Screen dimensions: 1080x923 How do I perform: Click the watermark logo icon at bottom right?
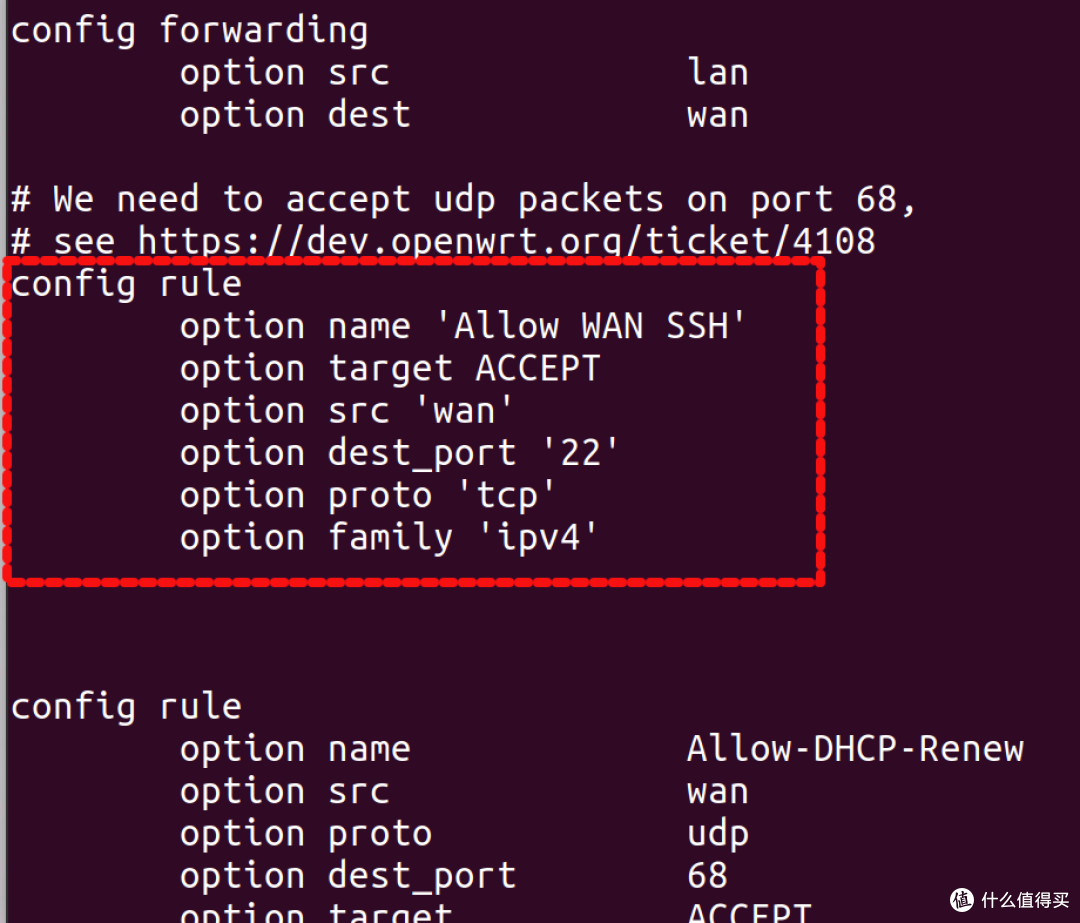click(x=962, y=899)
